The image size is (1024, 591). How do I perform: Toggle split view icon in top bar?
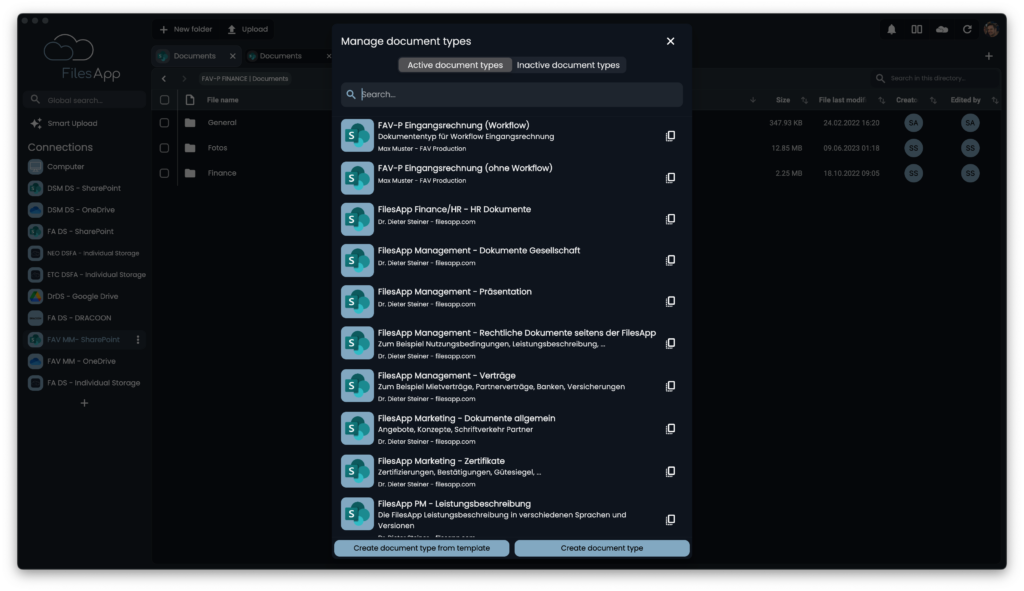917,29
